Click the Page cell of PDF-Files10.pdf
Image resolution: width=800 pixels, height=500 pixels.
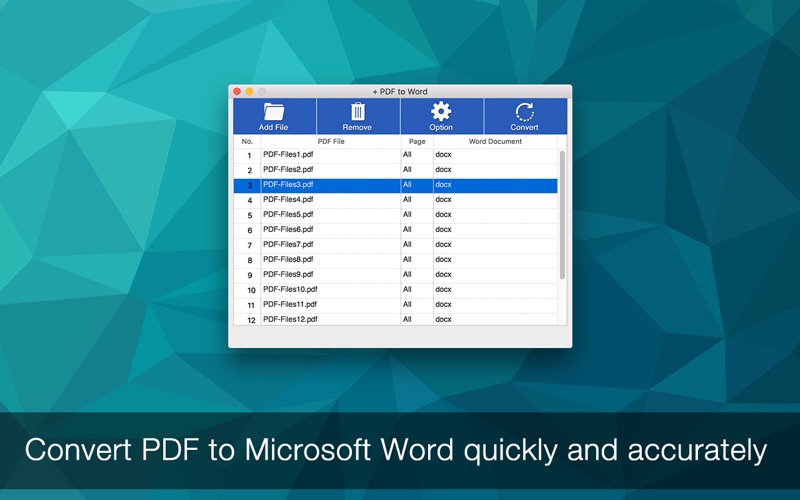417,290
